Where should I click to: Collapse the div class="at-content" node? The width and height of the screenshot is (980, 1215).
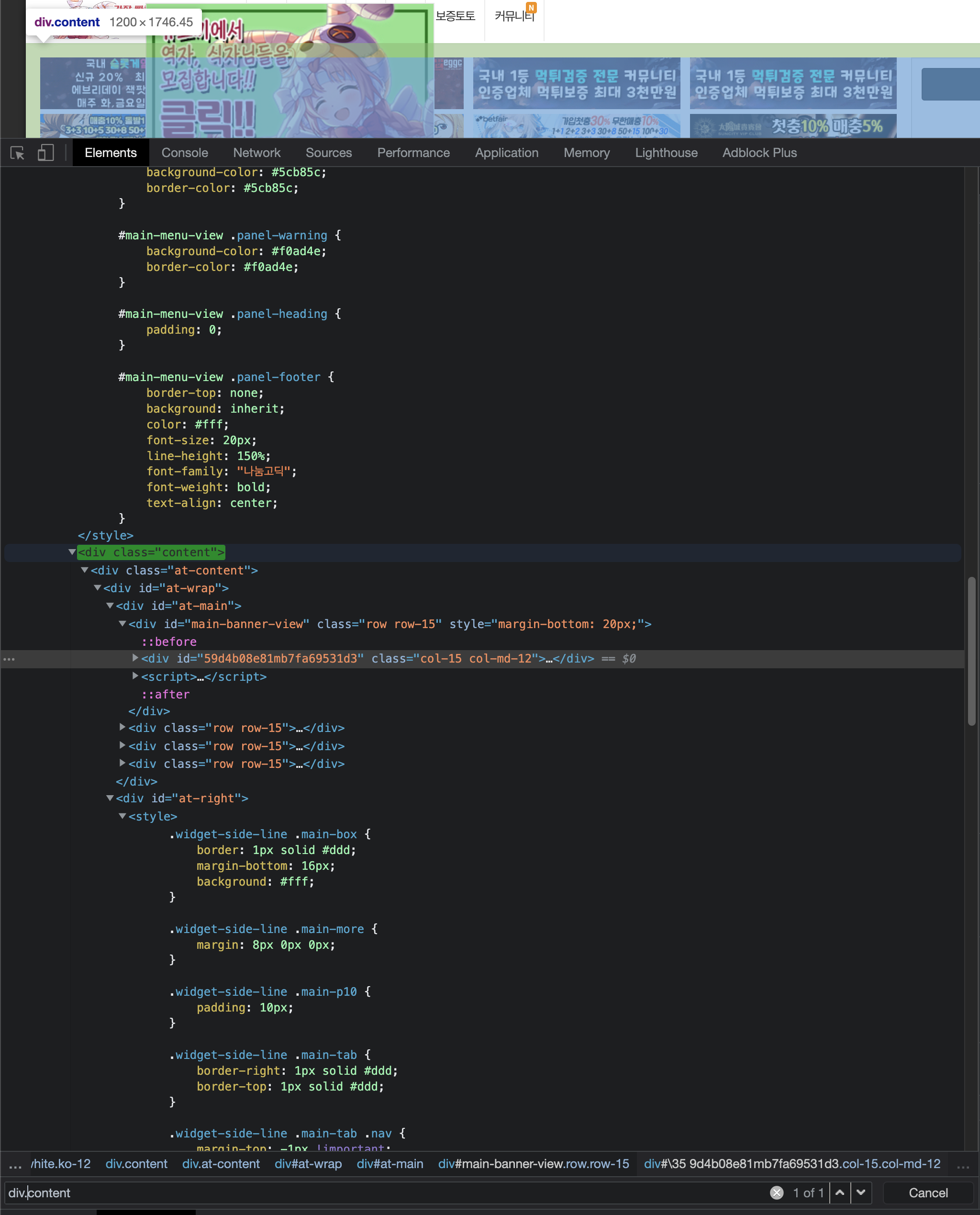(x=85, y=570)
